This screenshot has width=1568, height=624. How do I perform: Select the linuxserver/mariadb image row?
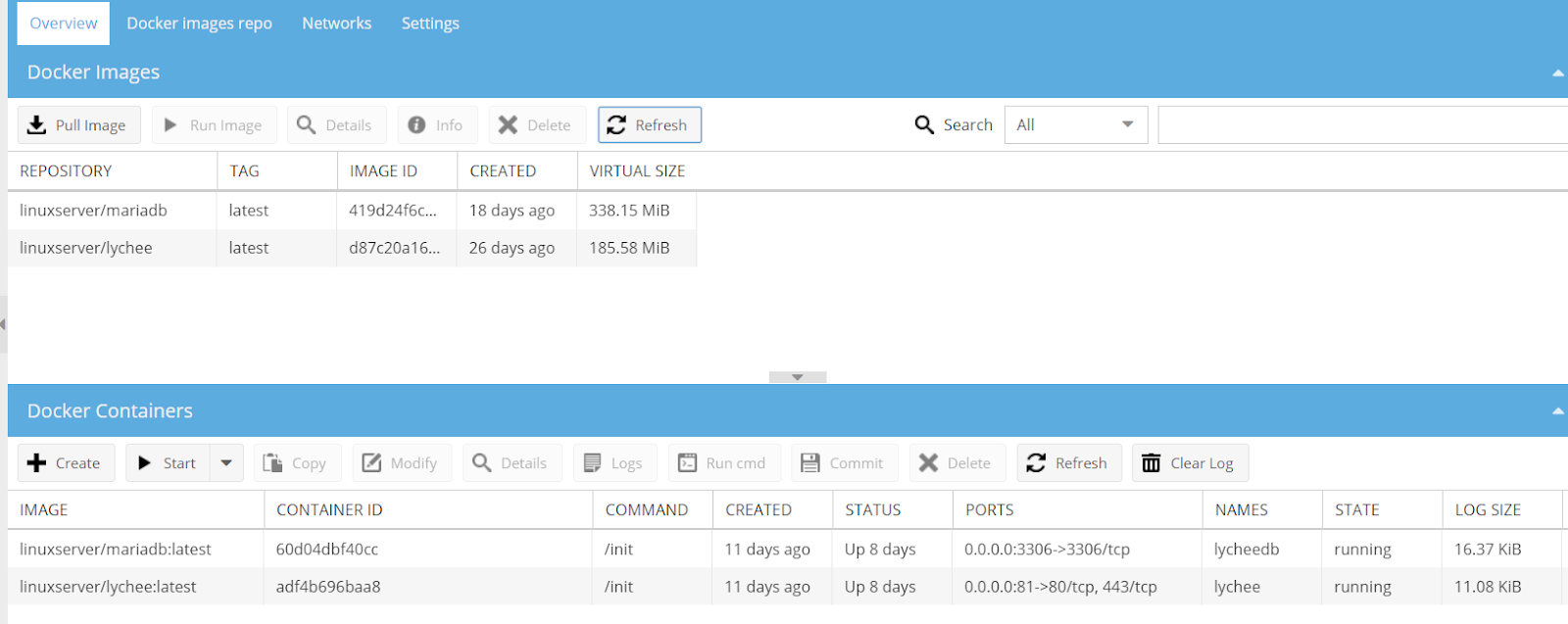pyautogui.click(x=352, y=211)
